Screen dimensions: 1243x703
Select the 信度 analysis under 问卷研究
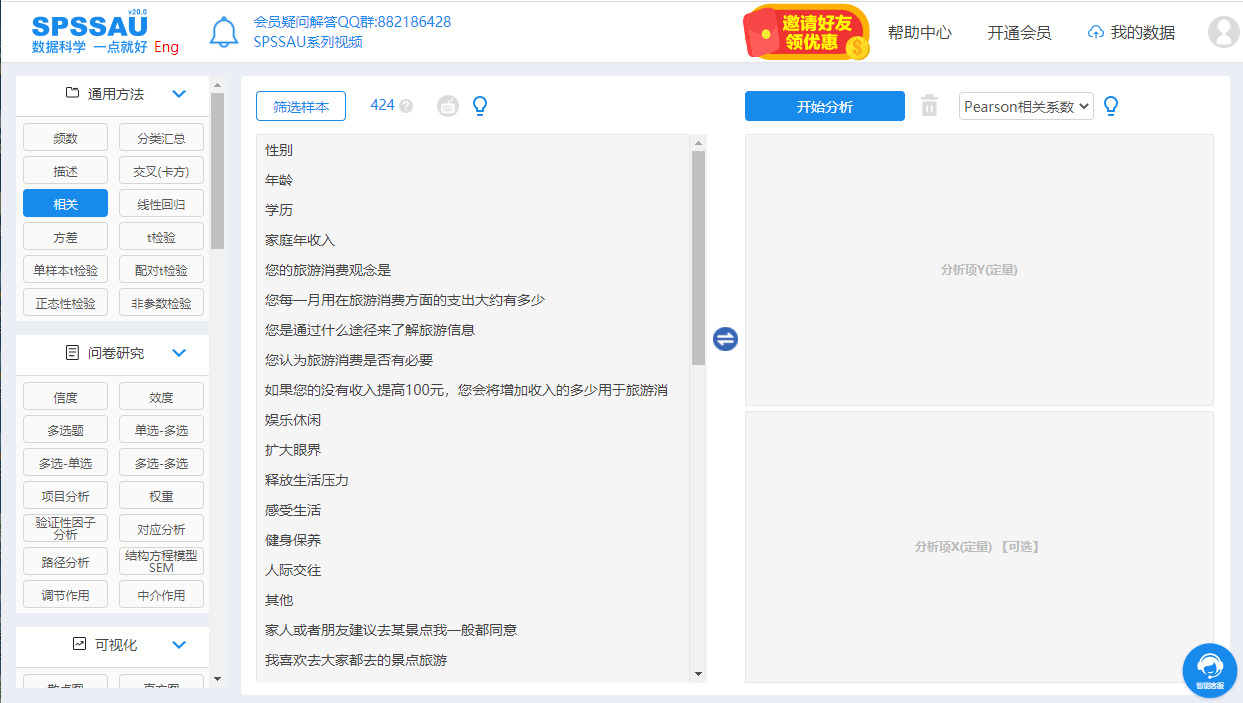click(x=65, y=396)
